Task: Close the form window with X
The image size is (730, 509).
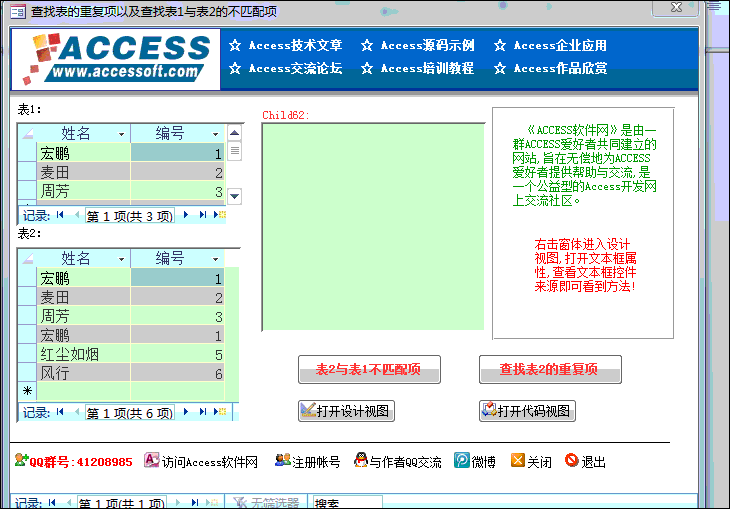Action: pos(676,8)
